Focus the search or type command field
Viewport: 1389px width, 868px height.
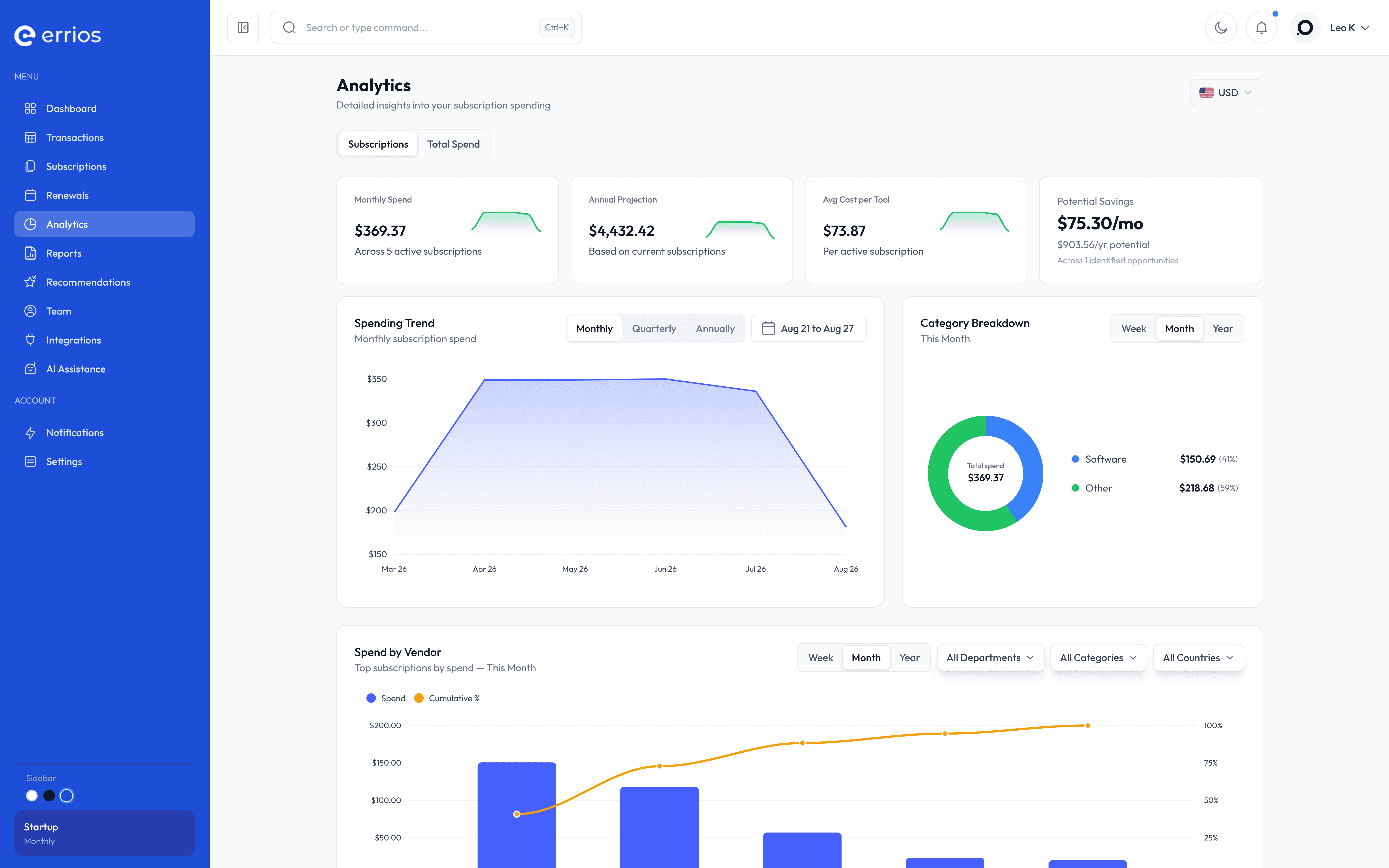click(426, 27)
